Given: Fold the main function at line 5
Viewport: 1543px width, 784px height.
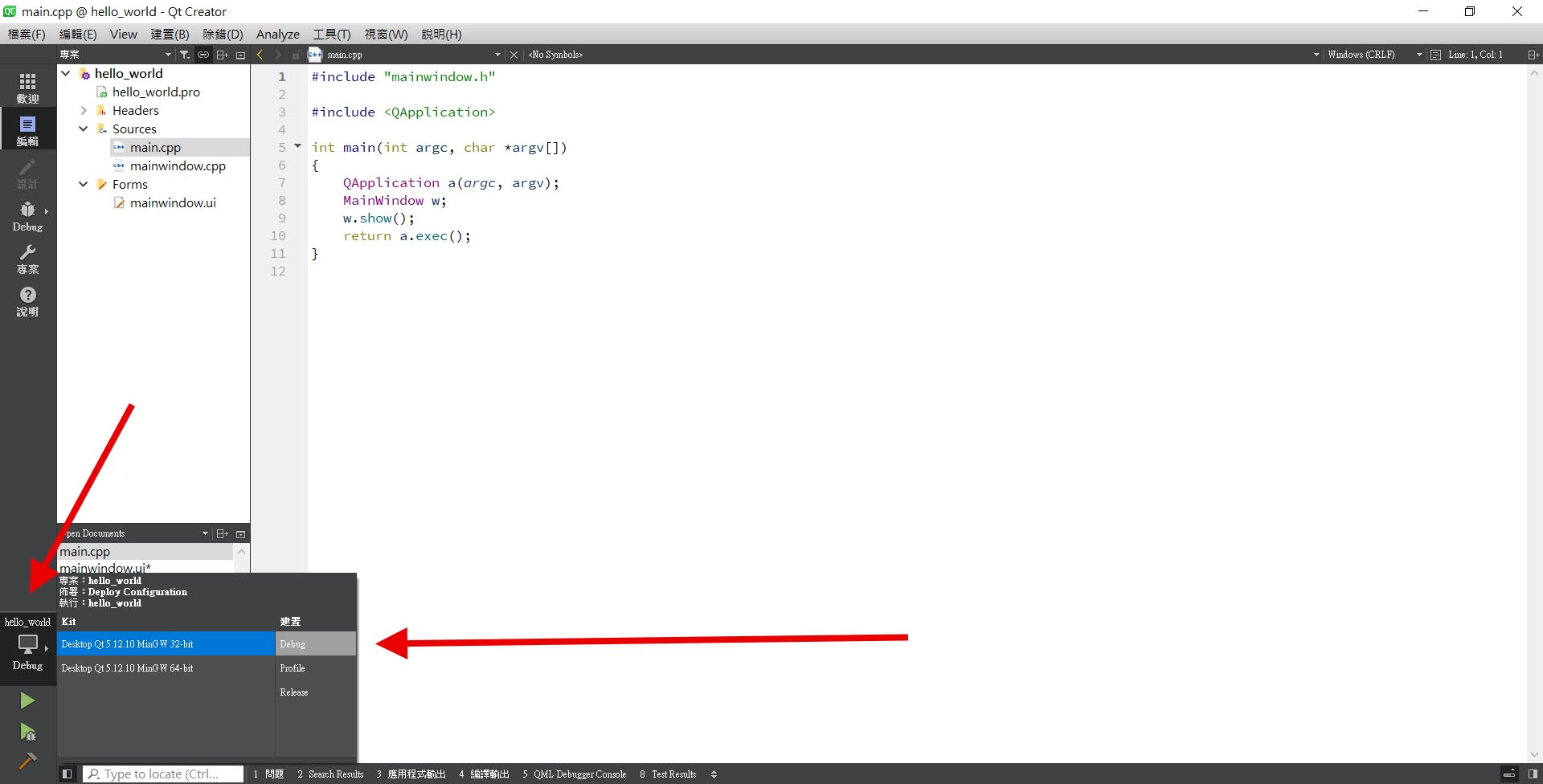Looking at the screenshot, I should [x=297, y=146].
